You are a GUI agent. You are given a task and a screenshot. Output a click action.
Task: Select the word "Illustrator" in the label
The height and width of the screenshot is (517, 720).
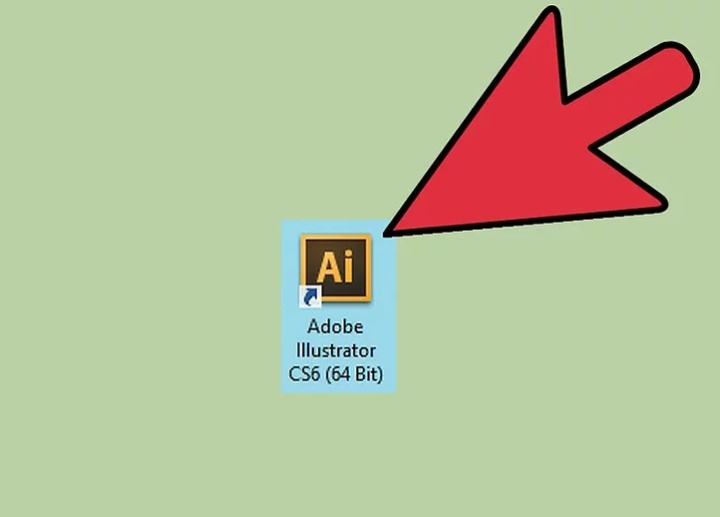(x=336, y=350)
